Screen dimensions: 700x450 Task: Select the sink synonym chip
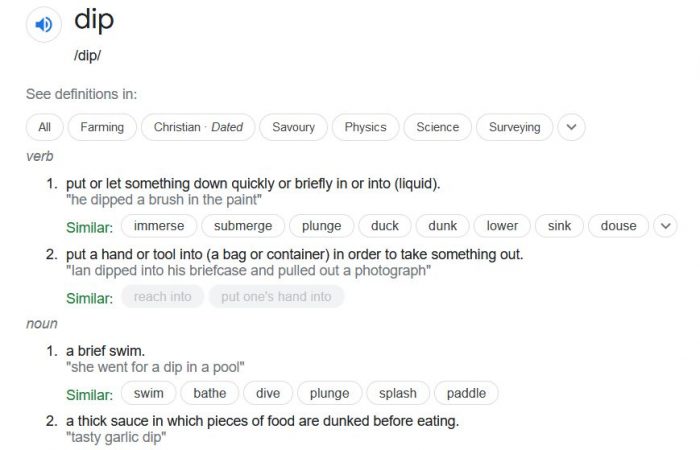point(559,226)
